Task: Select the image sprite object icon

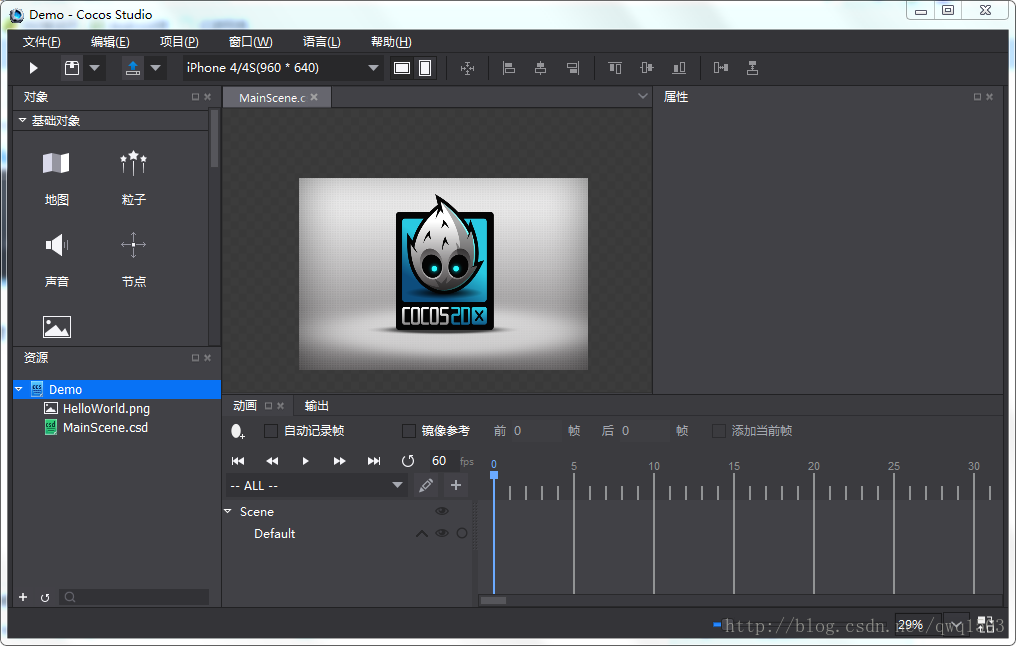Action: 56,327
